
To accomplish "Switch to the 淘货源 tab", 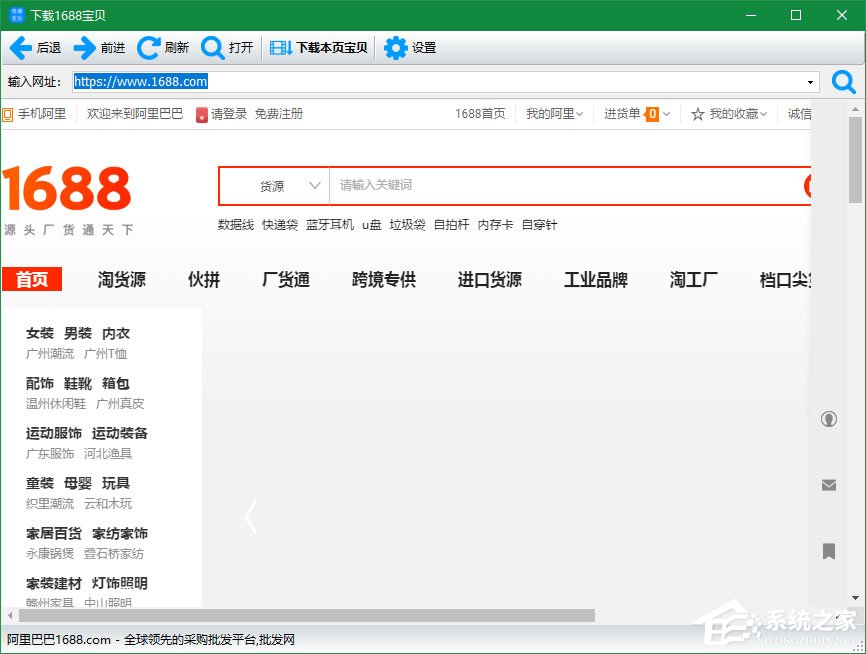I will click(120, 280).
